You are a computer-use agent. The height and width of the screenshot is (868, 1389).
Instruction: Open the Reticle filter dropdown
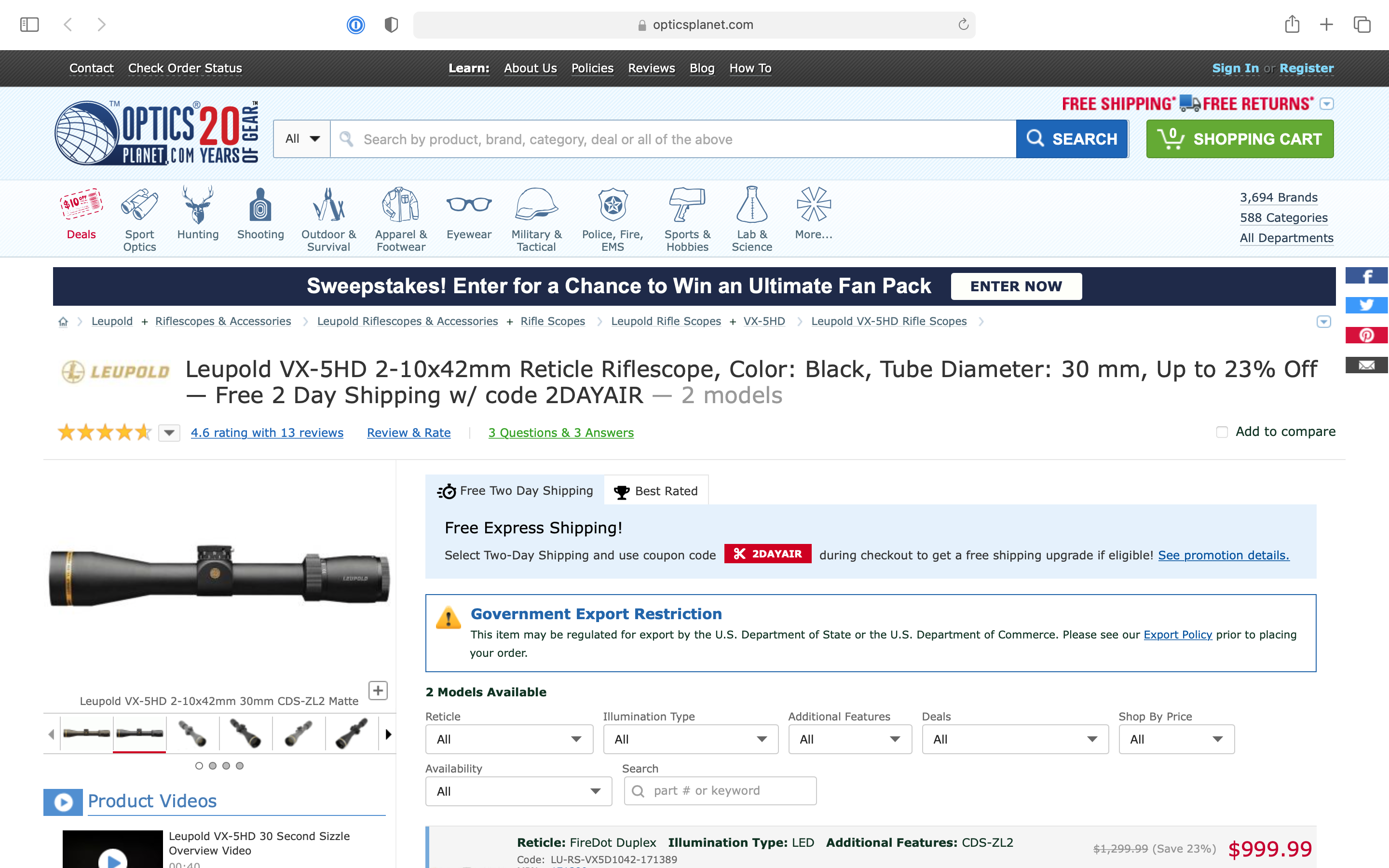[509, 739]
